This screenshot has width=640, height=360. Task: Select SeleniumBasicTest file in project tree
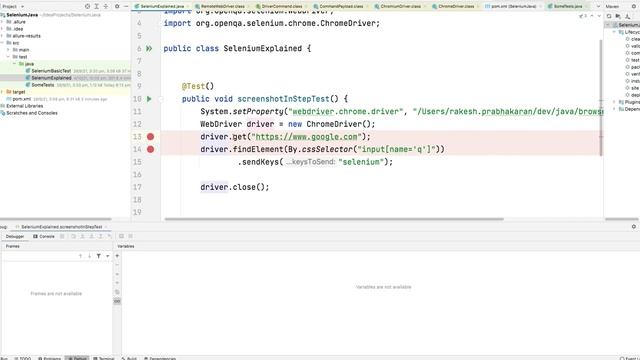(51, 71)
